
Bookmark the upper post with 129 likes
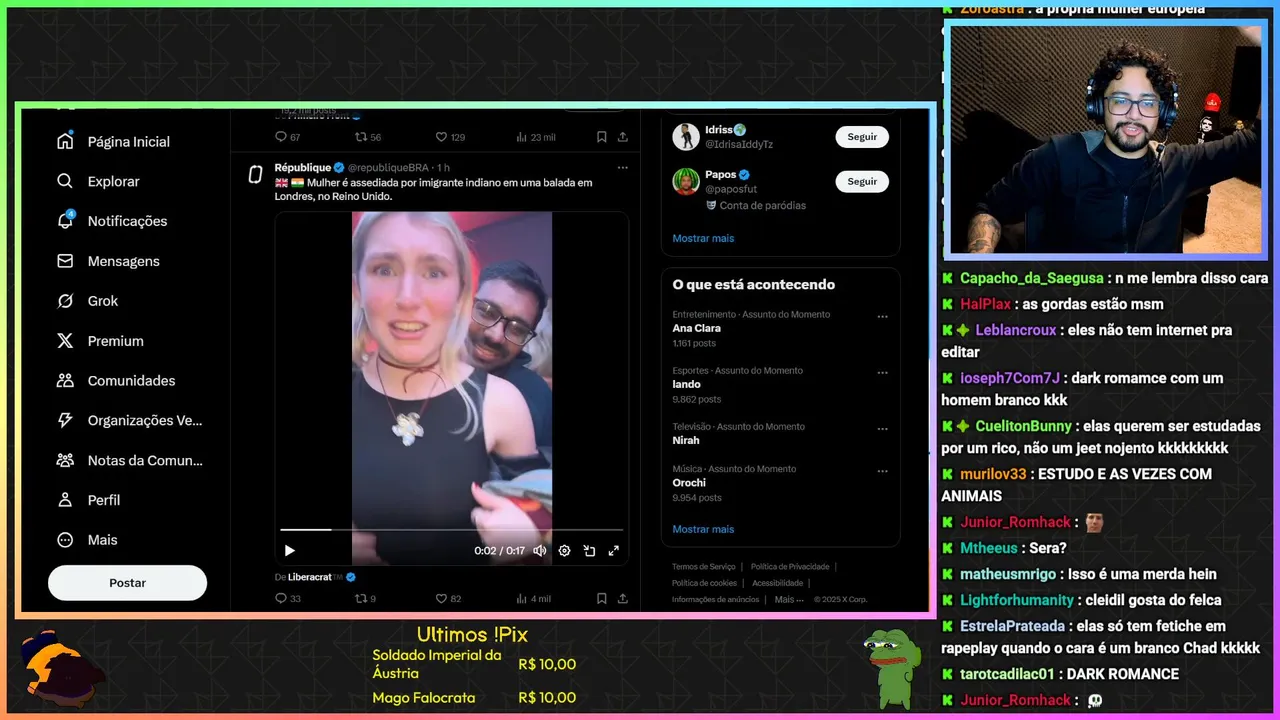pos(601,137)
